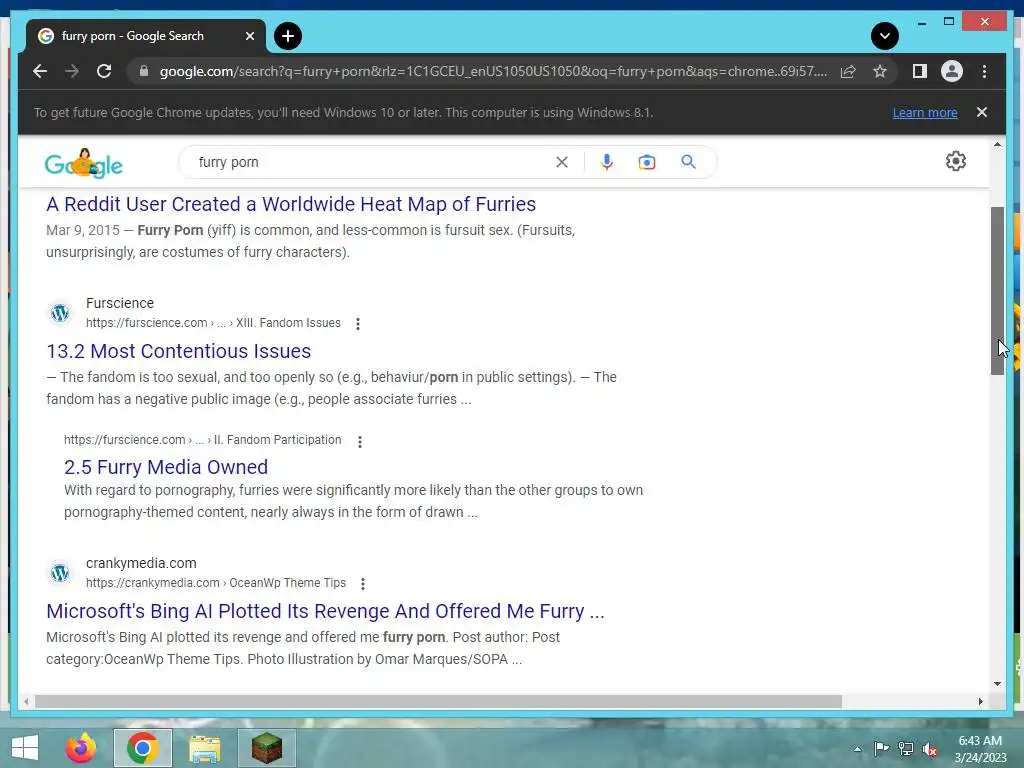Open the network tray icon
1024x768 pixels.
[x=906, y=749]
